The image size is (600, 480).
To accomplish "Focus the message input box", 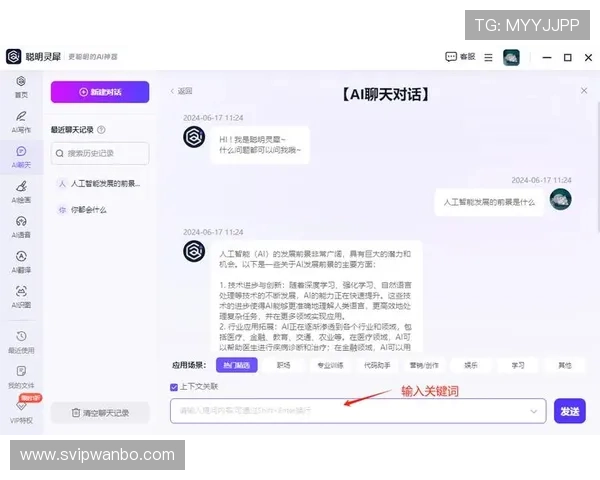I will tap(358, 411).
